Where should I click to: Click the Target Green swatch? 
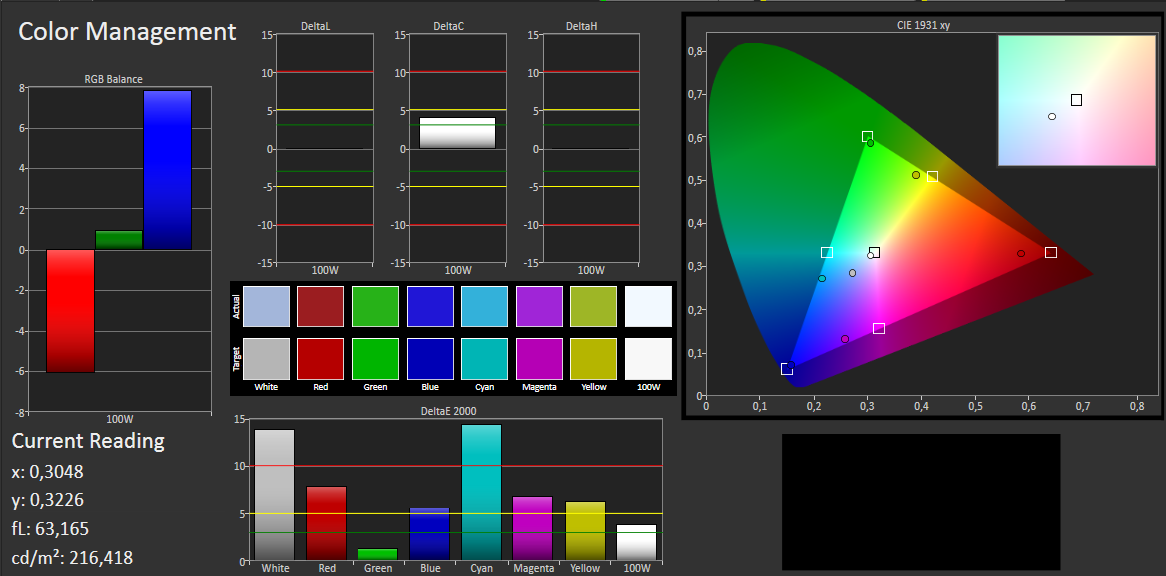pyautogui.click(x=376, y=359)
